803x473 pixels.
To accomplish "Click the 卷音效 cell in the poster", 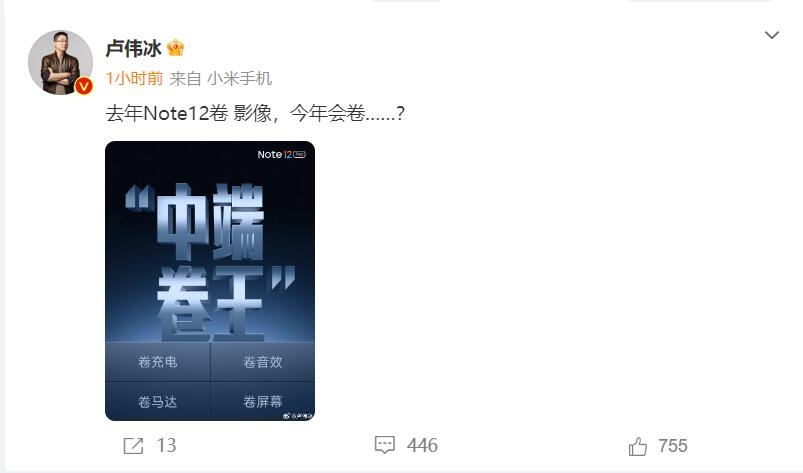I will (x=263, y=362).
